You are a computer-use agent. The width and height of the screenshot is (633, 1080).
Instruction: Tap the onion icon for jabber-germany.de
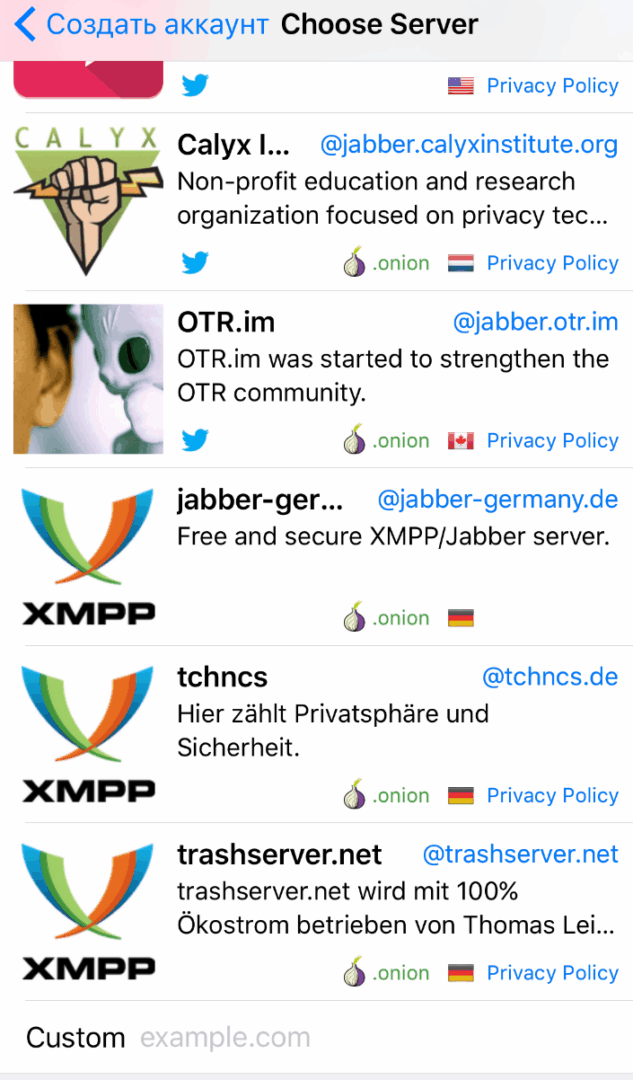[x=354, y=617]
